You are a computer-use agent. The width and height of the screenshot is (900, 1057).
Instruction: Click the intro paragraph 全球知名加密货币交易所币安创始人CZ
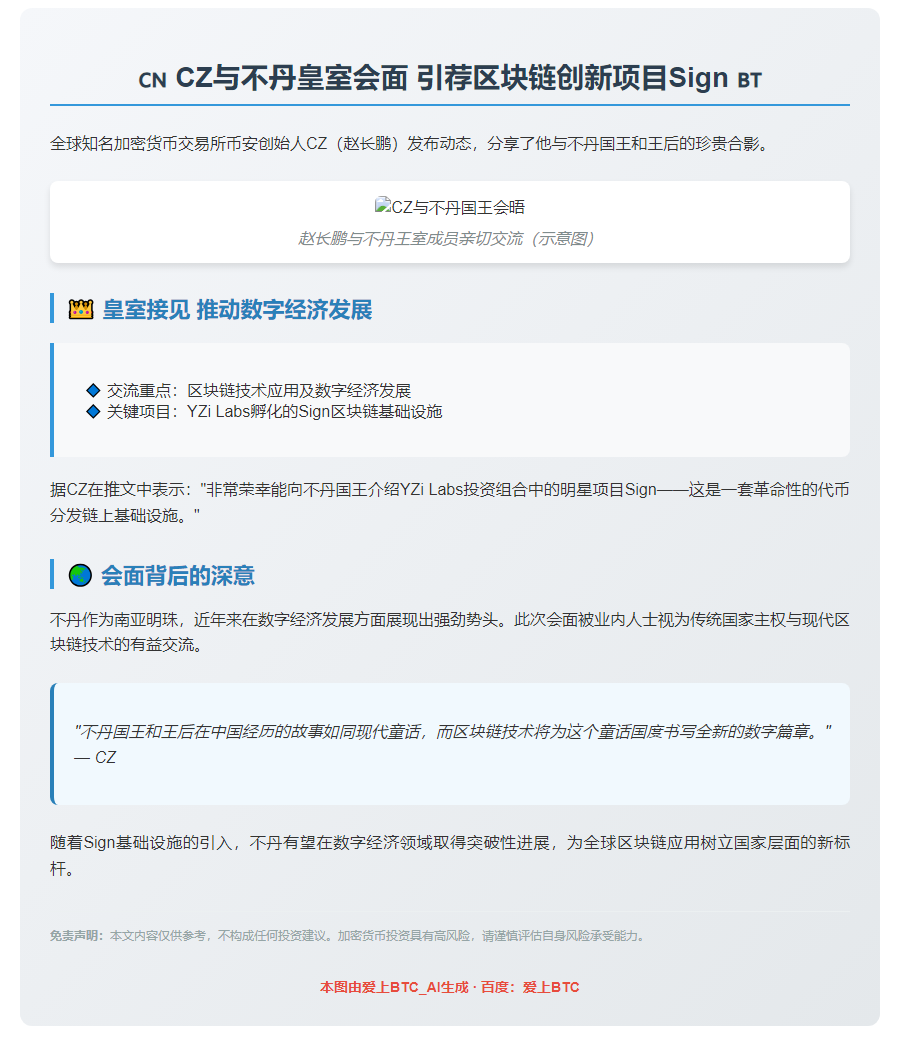(410, 144)
